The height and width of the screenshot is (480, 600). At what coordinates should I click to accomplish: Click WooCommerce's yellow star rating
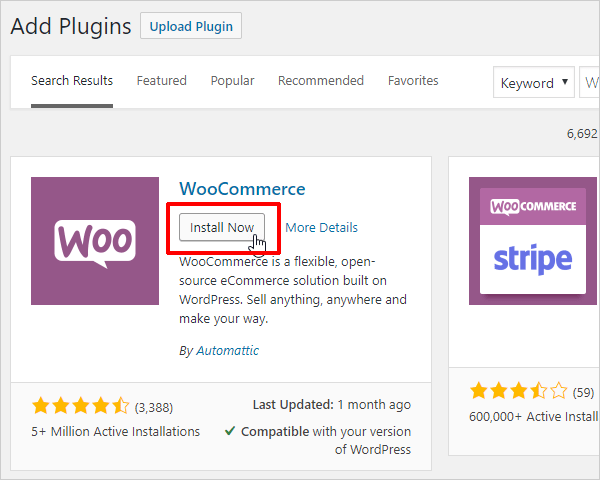[x=80, y=406]
